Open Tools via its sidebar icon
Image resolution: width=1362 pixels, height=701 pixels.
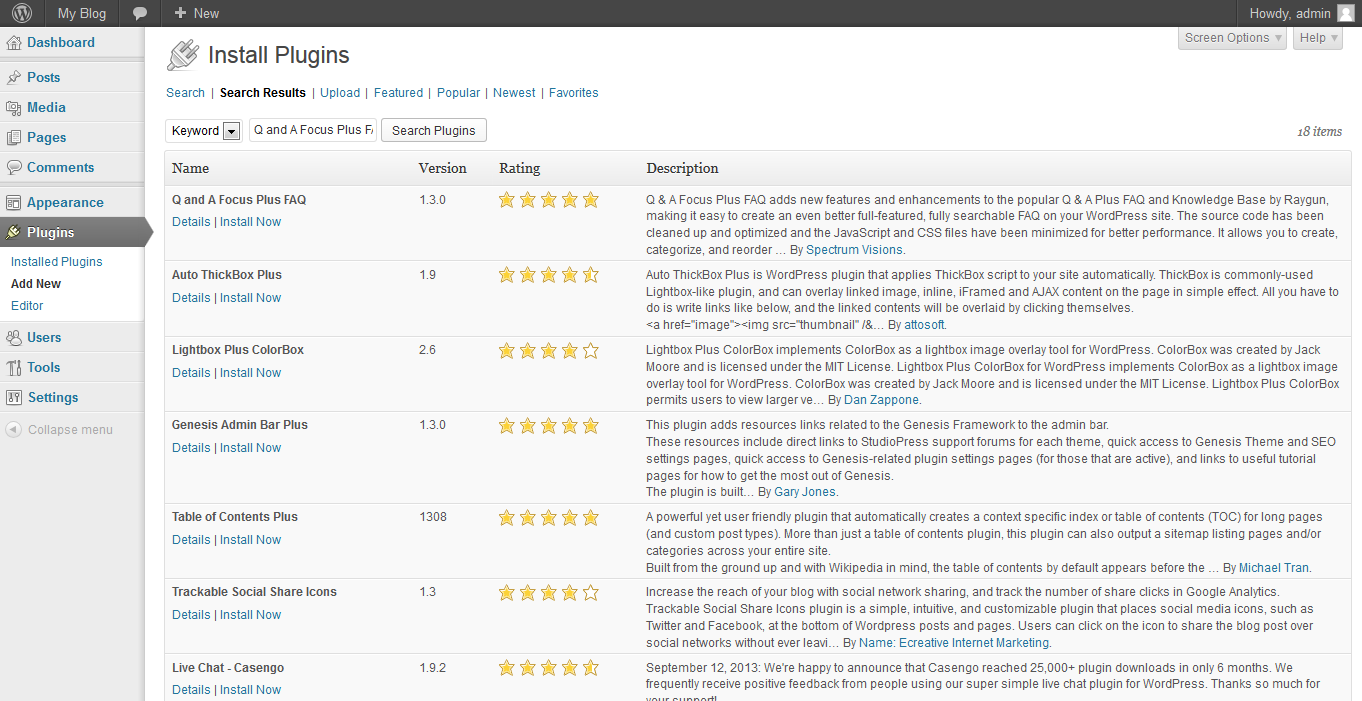click(x=14, y=367)
